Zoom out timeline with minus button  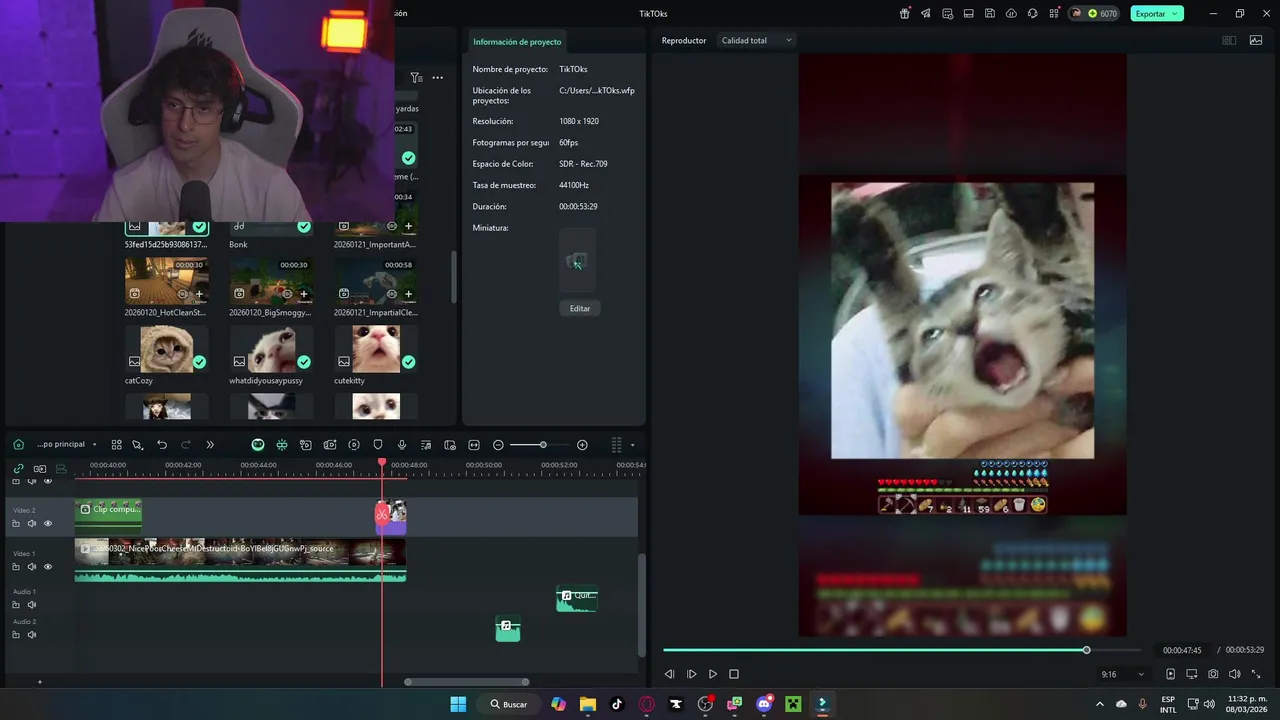(x=498, y=445)
